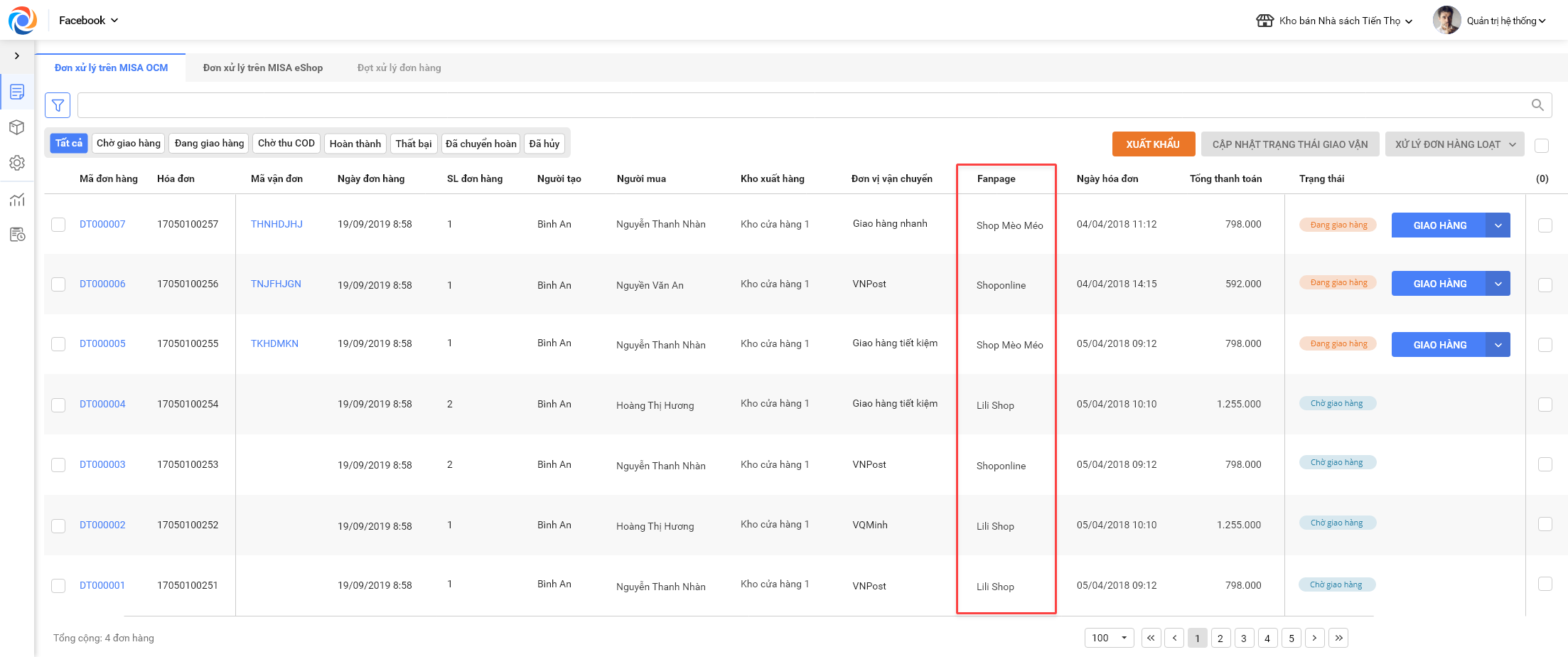Open the orders list sidebar icon
The image size is (1568, 657).
(17, 92)
